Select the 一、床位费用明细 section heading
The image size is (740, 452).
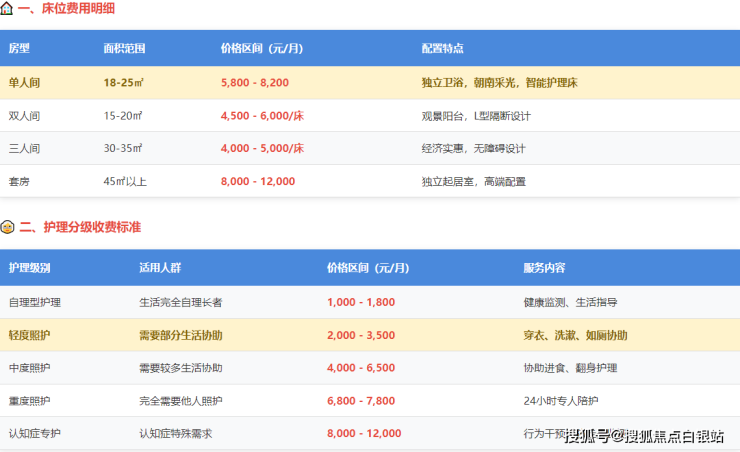click(x=67, y=10)
